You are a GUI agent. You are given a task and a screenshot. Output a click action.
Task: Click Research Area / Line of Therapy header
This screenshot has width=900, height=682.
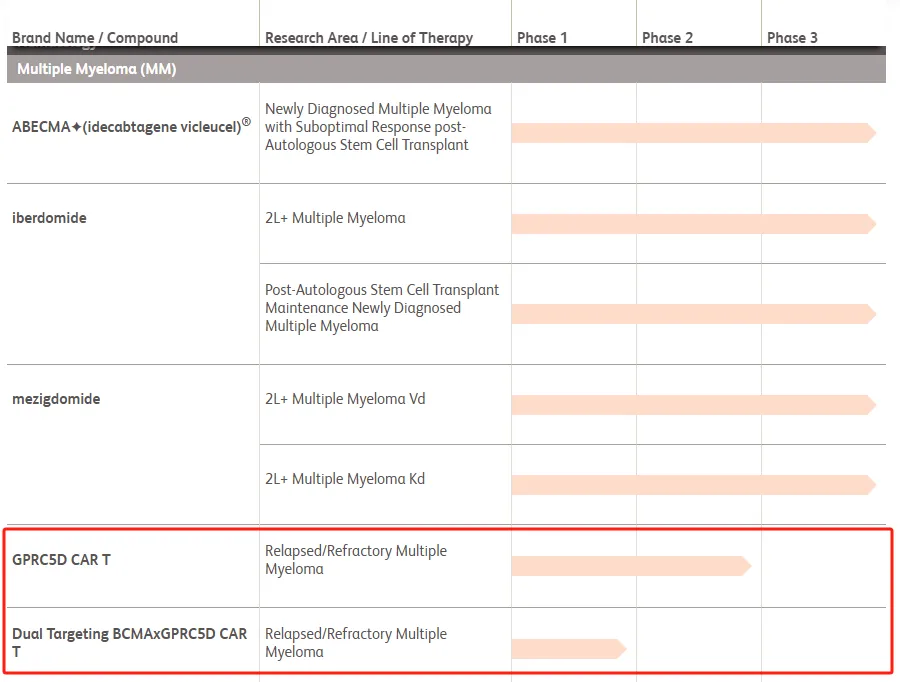368,38
